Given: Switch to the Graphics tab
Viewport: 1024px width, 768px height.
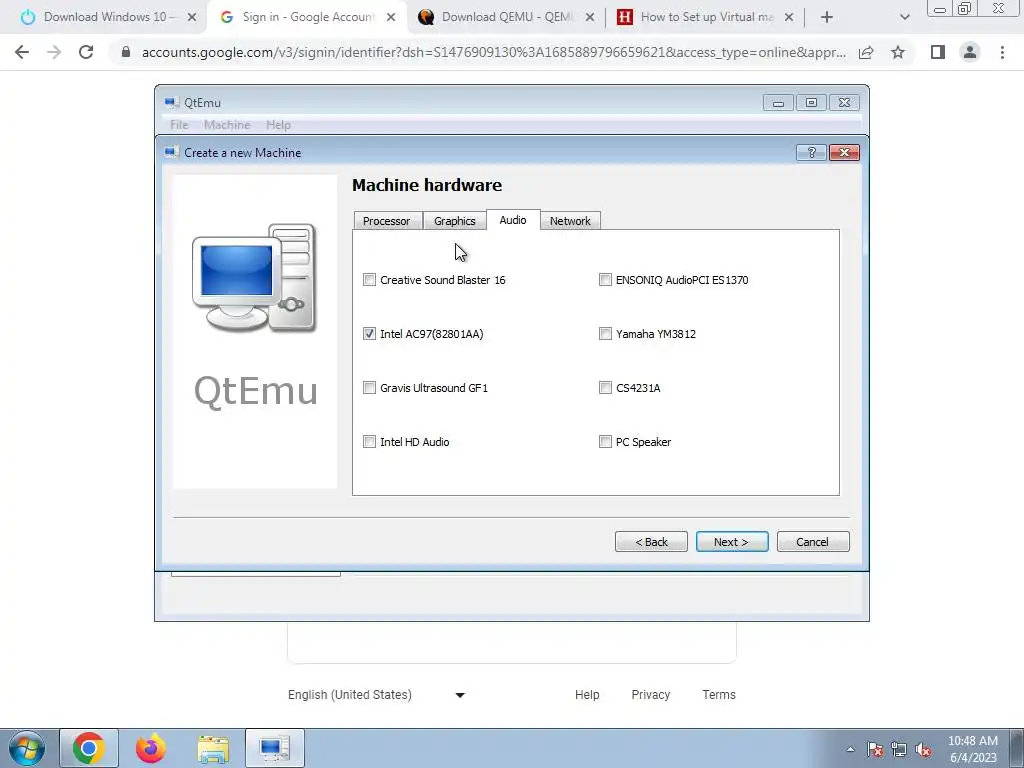Looking at the screenshot, I should coord(455,221).
